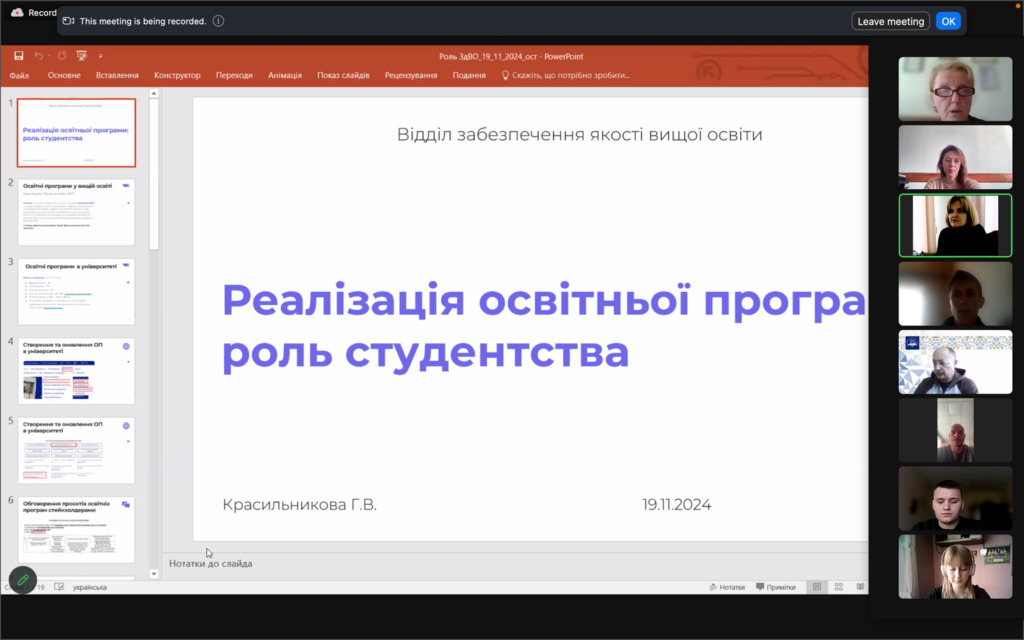Click the info icon beside recording notice
The width and height of the screenshot is (1024, 640).
[218, 21]
